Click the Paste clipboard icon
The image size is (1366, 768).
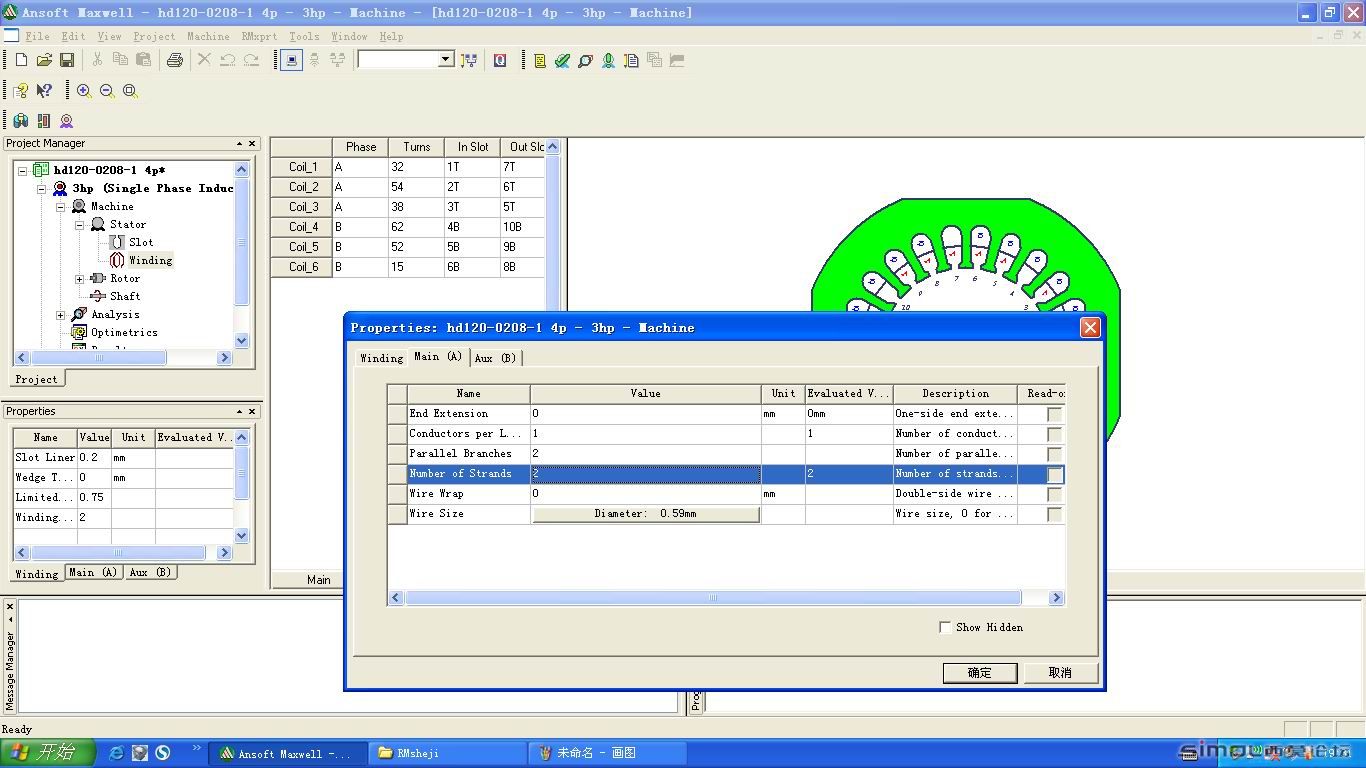pyautogui.click(x=143, y=60)
